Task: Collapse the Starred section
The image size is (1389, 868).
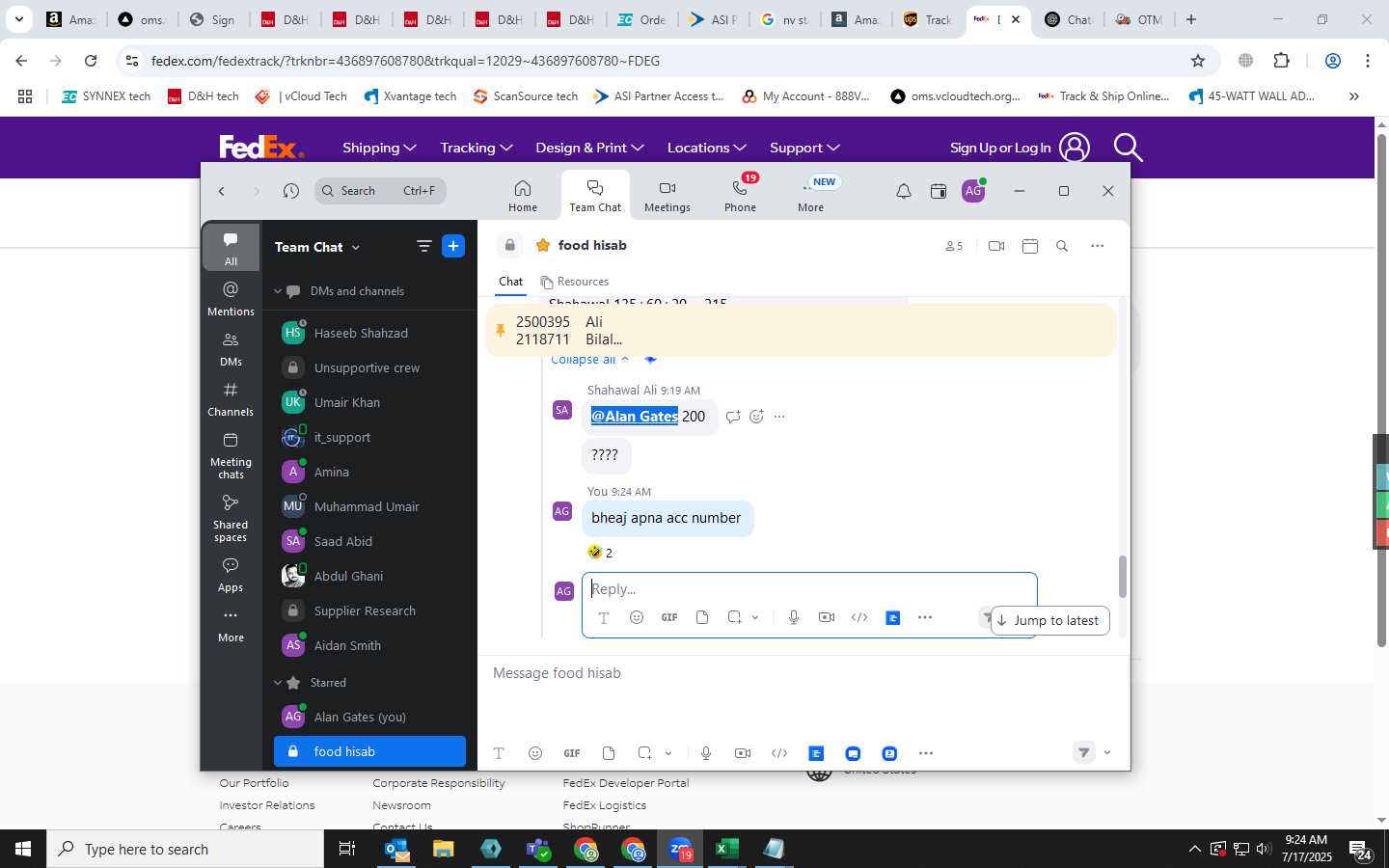Action: coord(278,683)
